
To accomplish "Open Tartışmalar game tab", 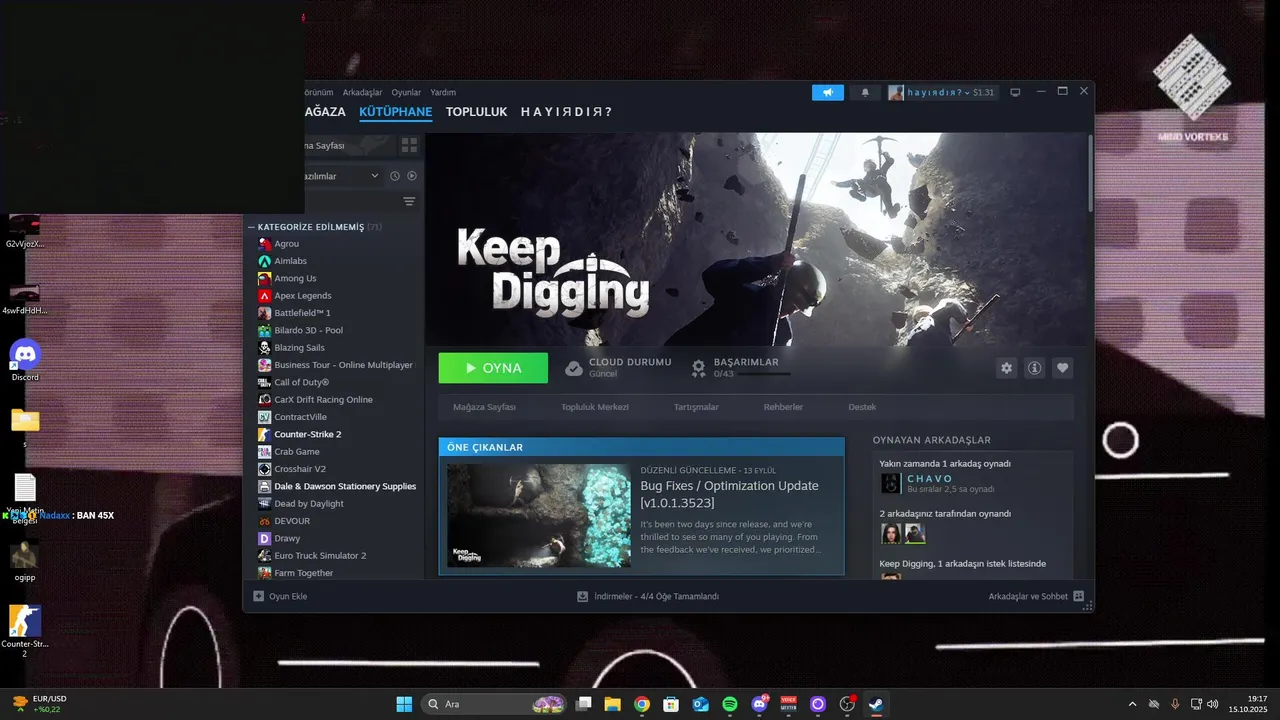I will (696, 407).
